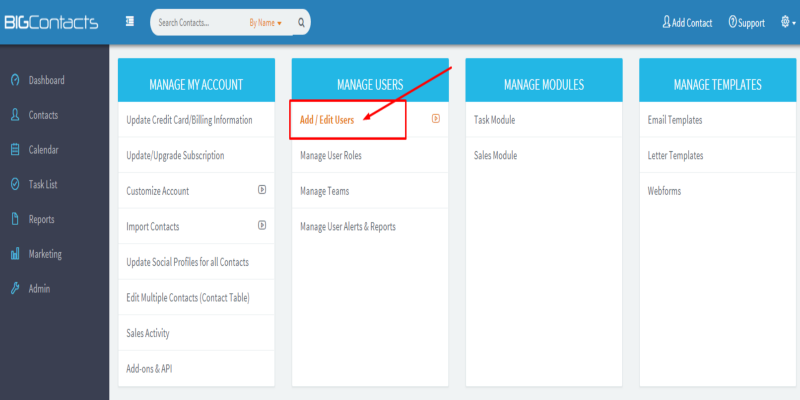Click the Add Contact person icon
This screenshot has height=400, width=800.
(x=666, y=22)
